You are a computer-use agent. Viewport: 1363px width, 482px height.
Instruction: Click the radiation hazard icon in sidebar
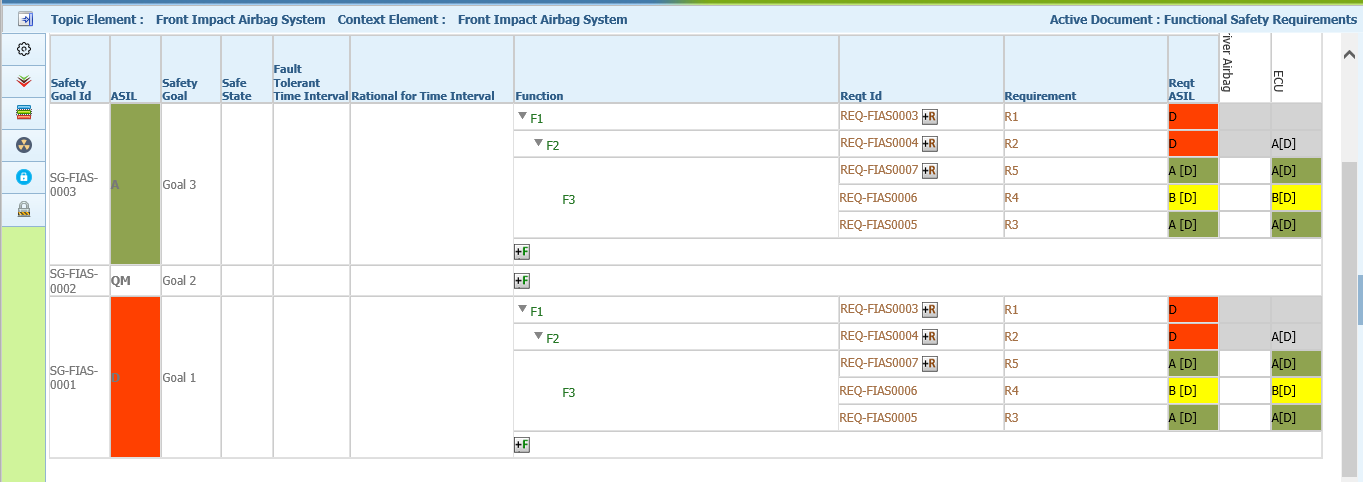24,145
